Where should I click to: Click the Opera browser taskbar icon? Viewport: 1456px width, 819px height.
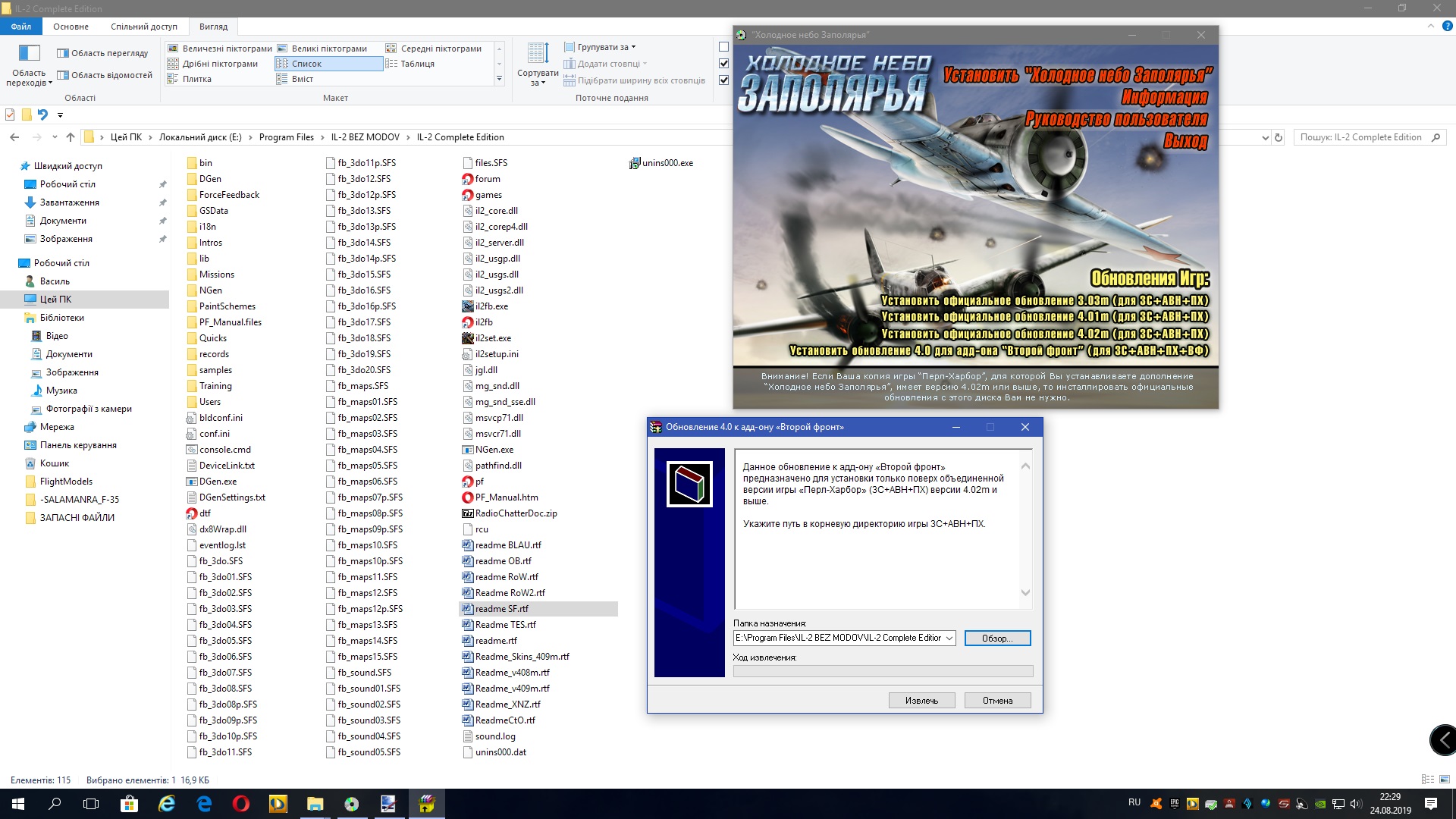241,804
